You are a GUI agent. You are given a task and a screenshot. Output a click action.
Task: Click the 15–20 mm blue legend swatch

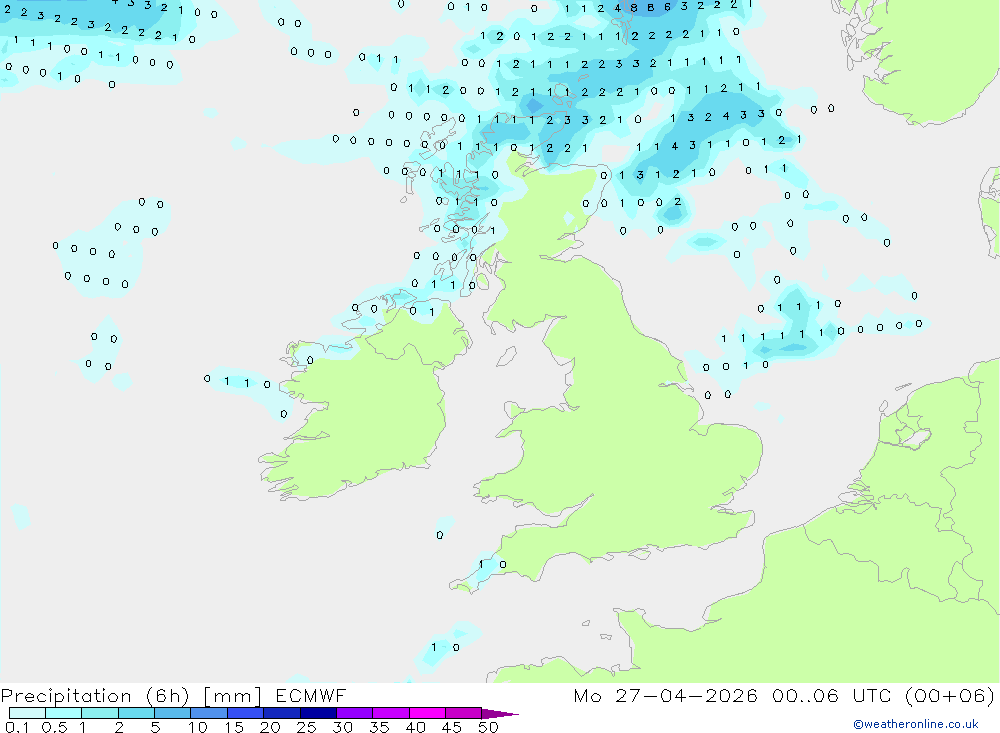coord(246,713)
